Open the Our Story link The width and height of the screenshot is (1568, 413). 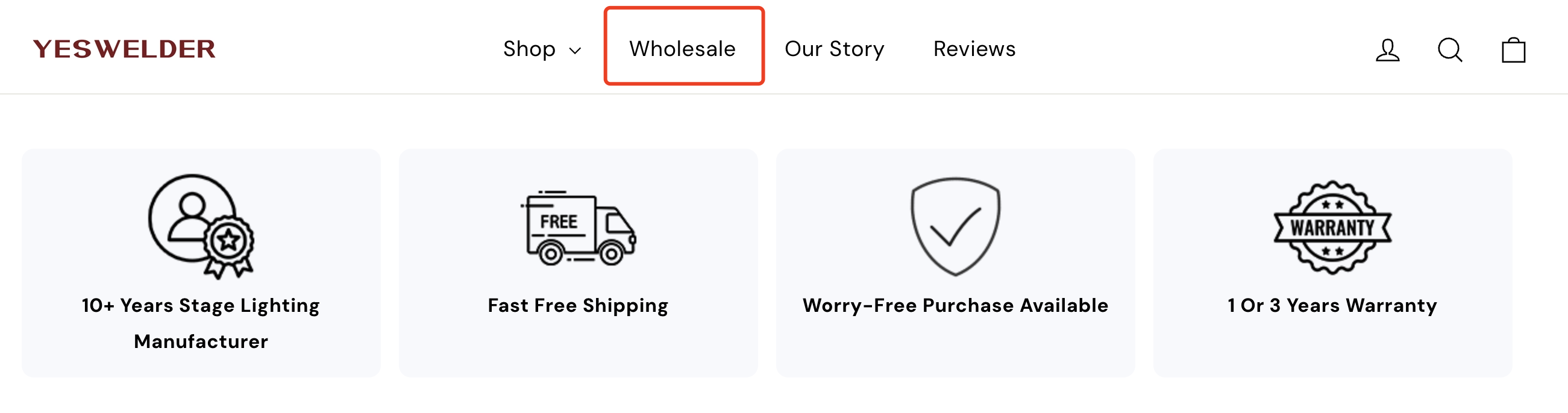(x=834, y=49)
